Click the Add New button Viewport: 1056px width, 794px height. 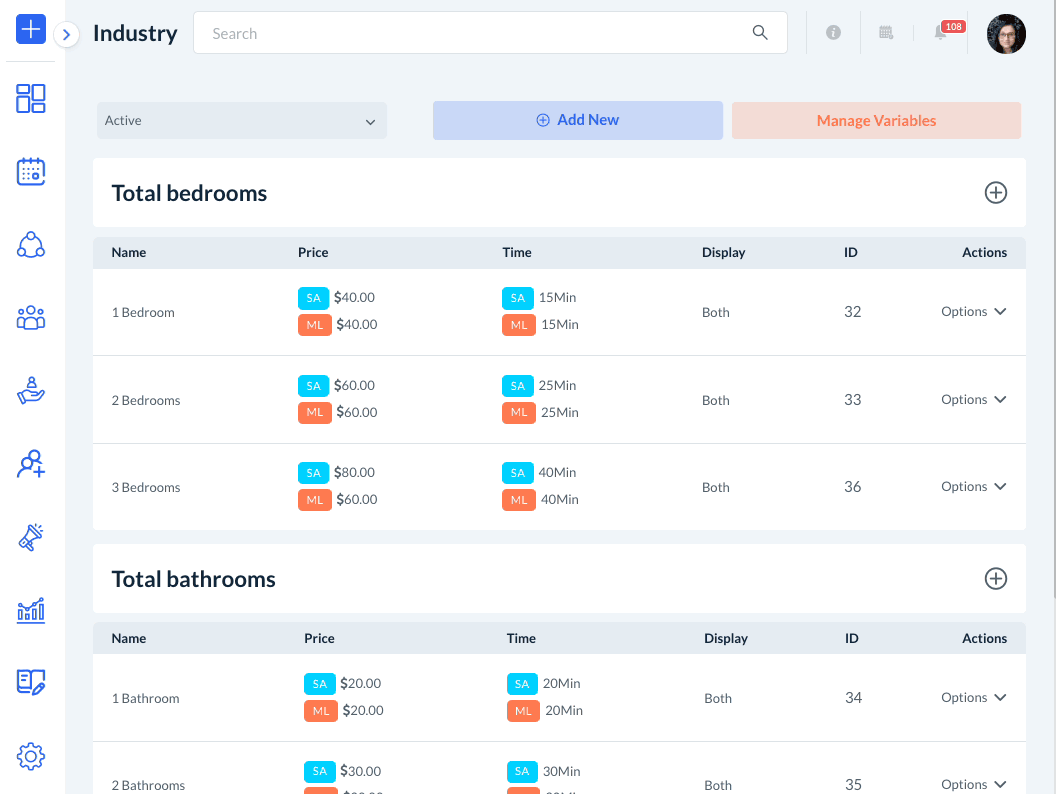coord(577,120)
